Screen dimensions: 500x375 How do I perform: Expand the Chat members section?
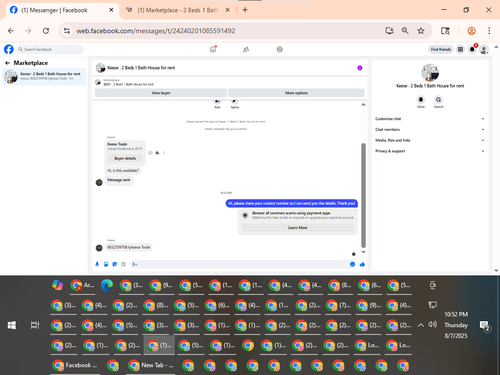pos(430,129)
